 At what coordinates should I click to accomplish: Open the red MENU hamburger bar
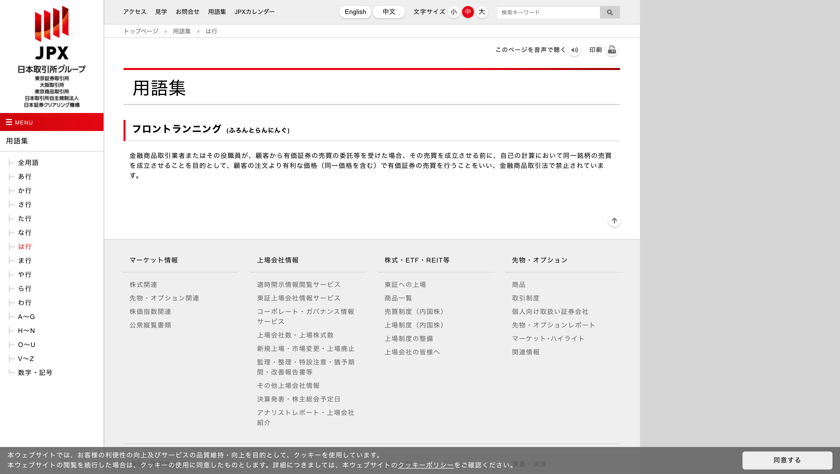[51, 122]
